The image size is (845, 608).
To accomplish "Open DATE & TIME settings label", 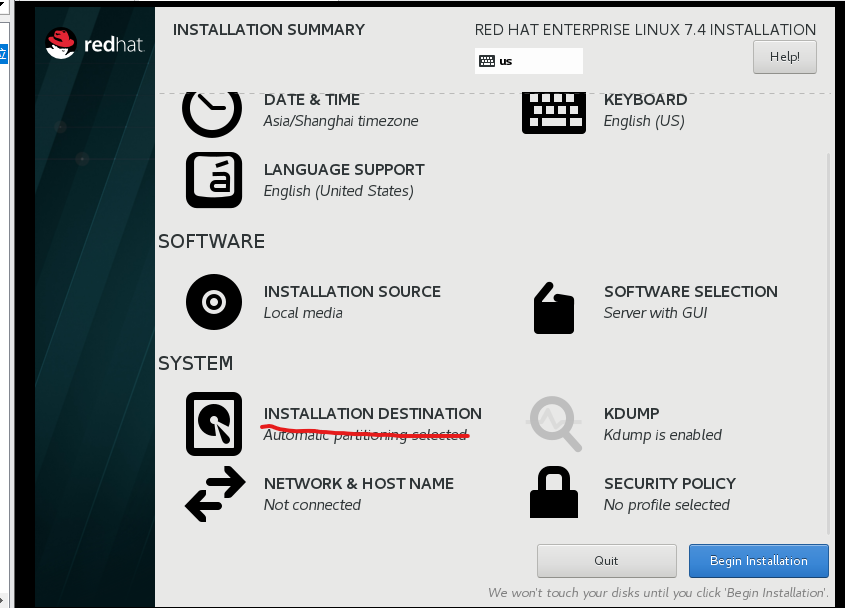I will click(311, 100).
